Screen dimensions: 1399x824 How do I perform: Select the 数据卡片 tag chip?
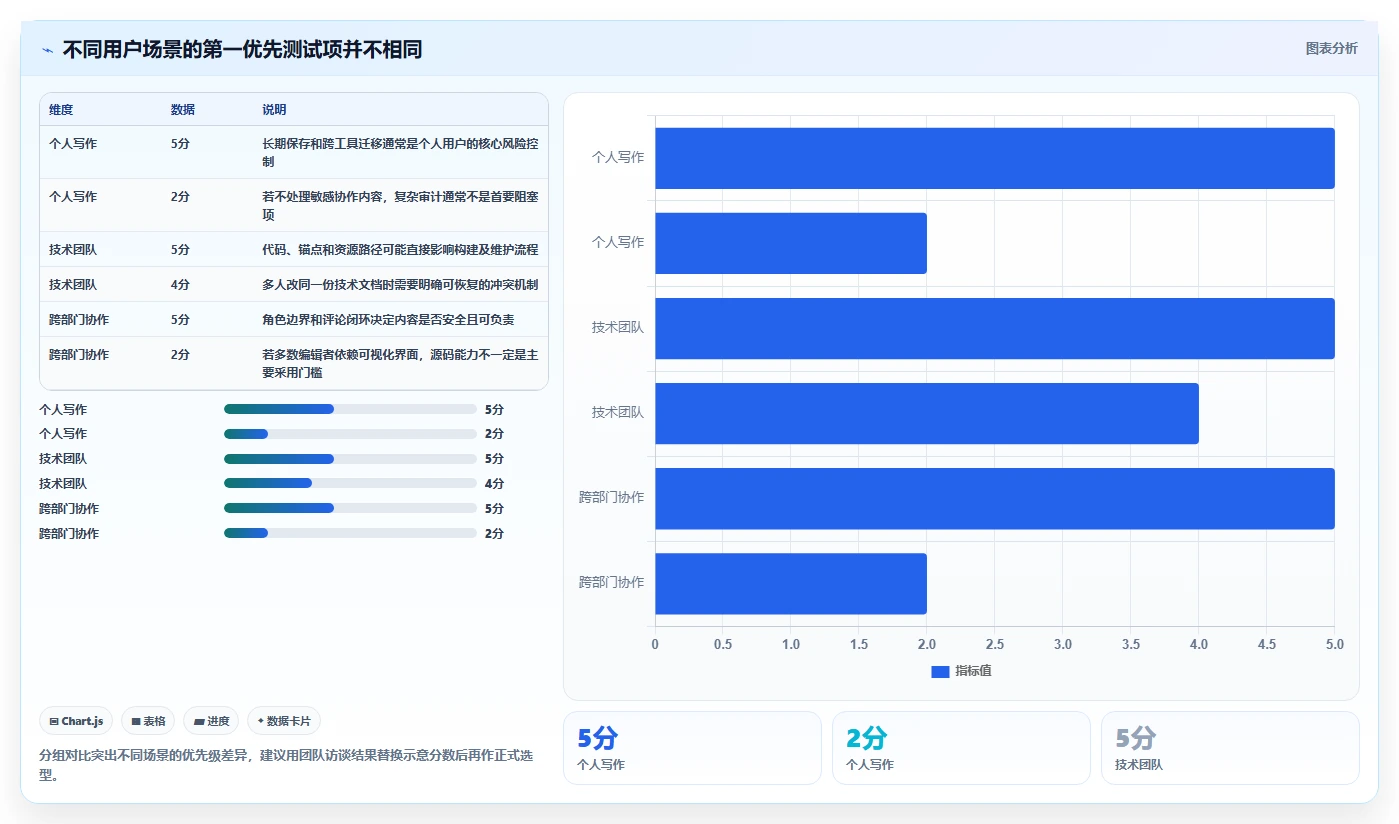[284, 721]
